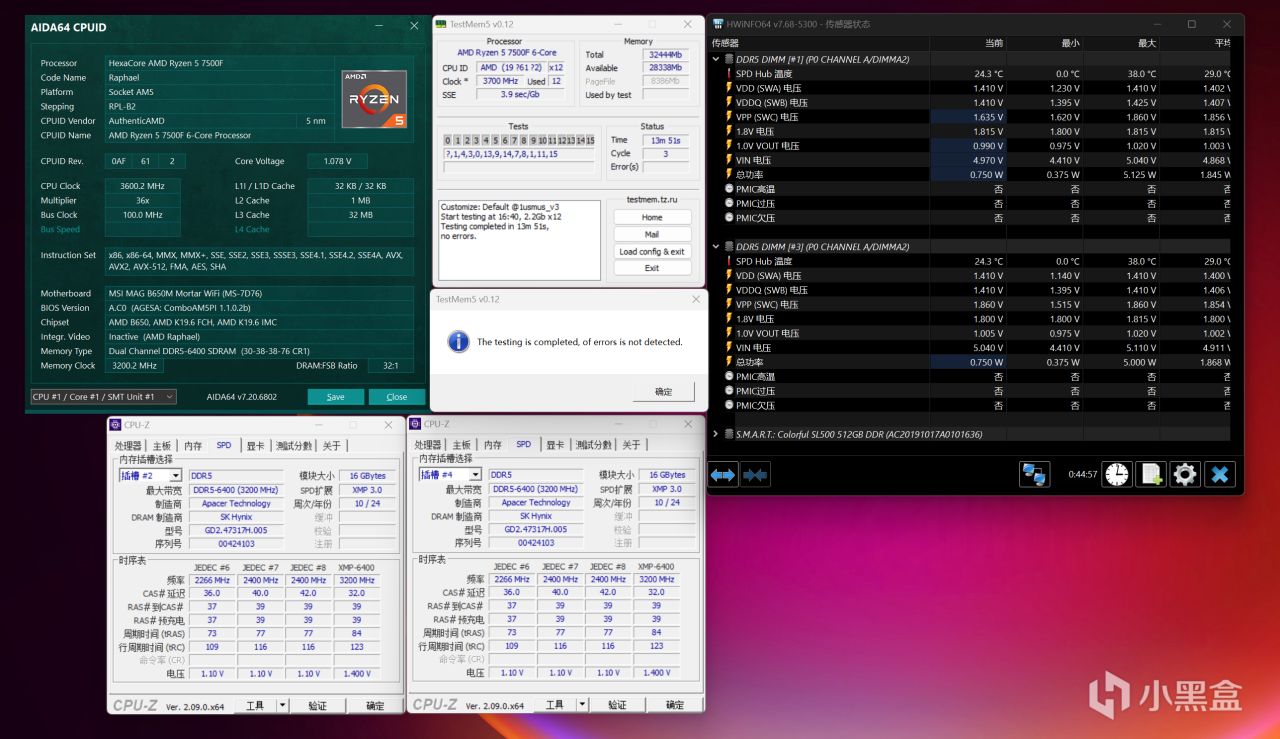1280x739 pixels.
Task: Expand the S.M.A.R.T. Colorful SL500 sensor group
Action: click(x=716, y=434)
